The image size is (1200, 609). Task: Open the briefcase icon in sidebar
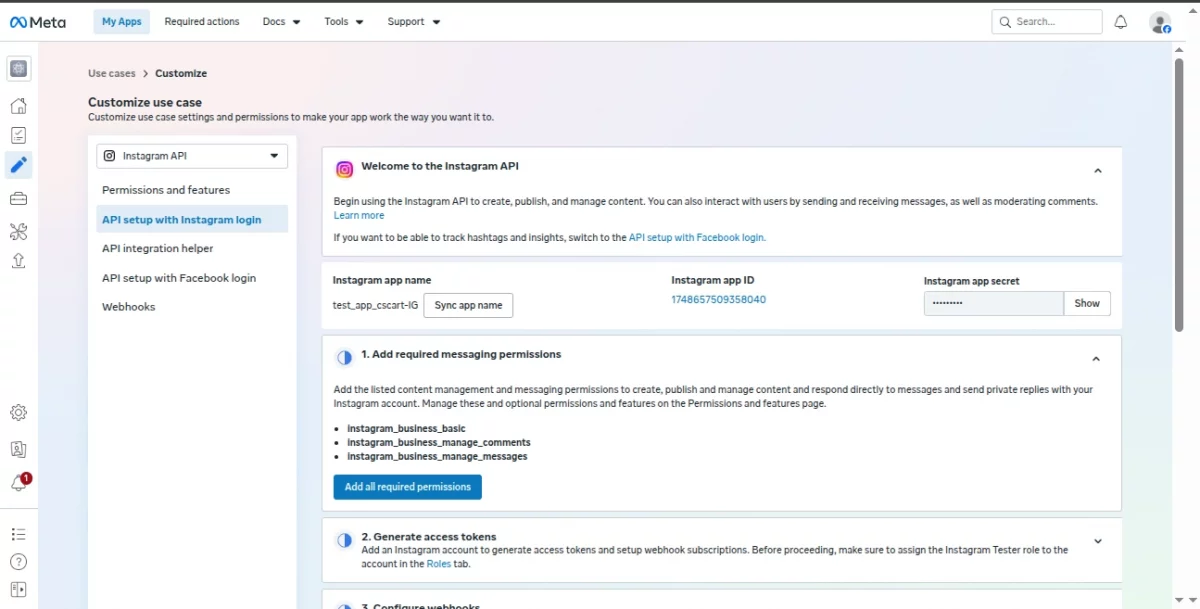click(x=19, y=199)
